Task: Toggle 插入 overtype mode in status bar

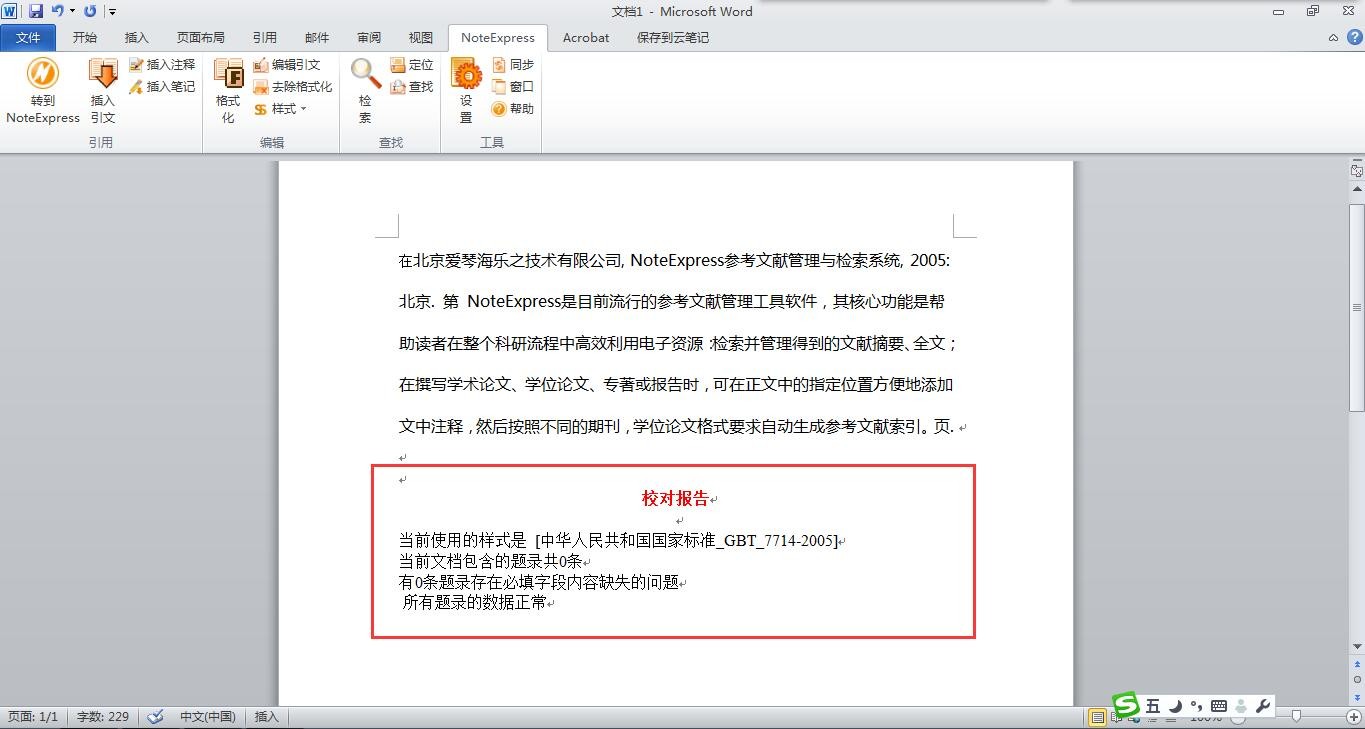Action: (x=267, y=717)
